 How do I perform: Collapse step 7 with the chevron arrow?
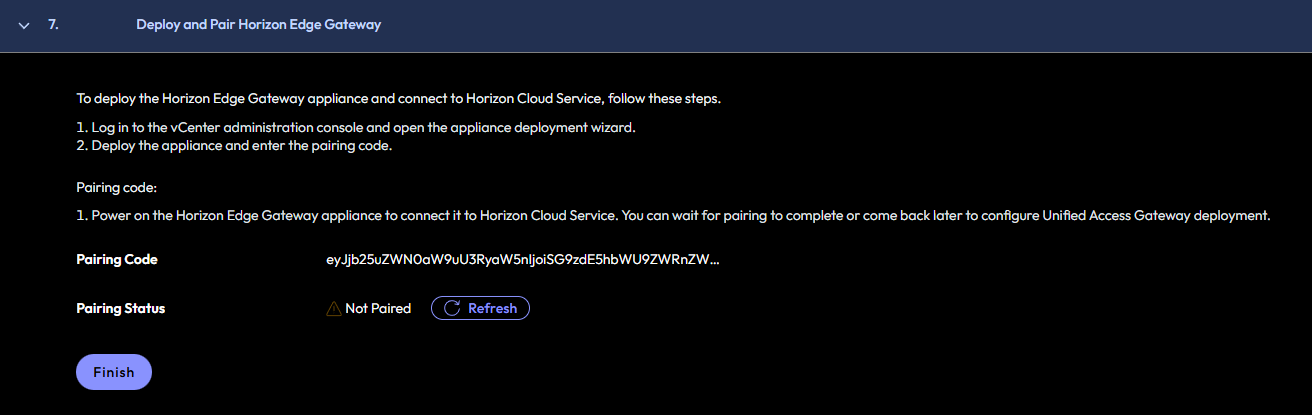(24, 25)
